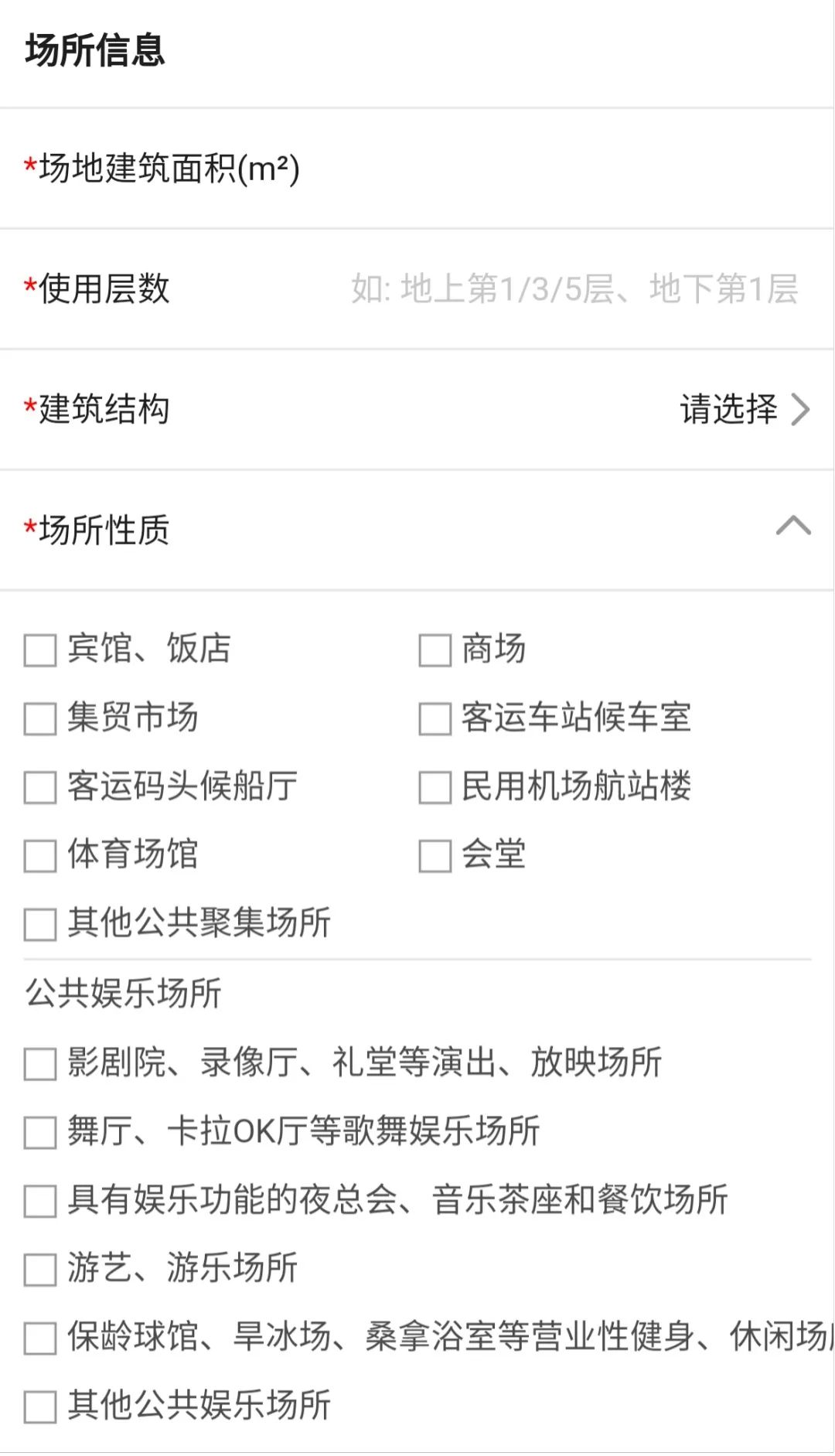
Task: Check 影剧院、录像厅 screening venue checkbox
Action: pyautogui.click(x=40, y=1064)
